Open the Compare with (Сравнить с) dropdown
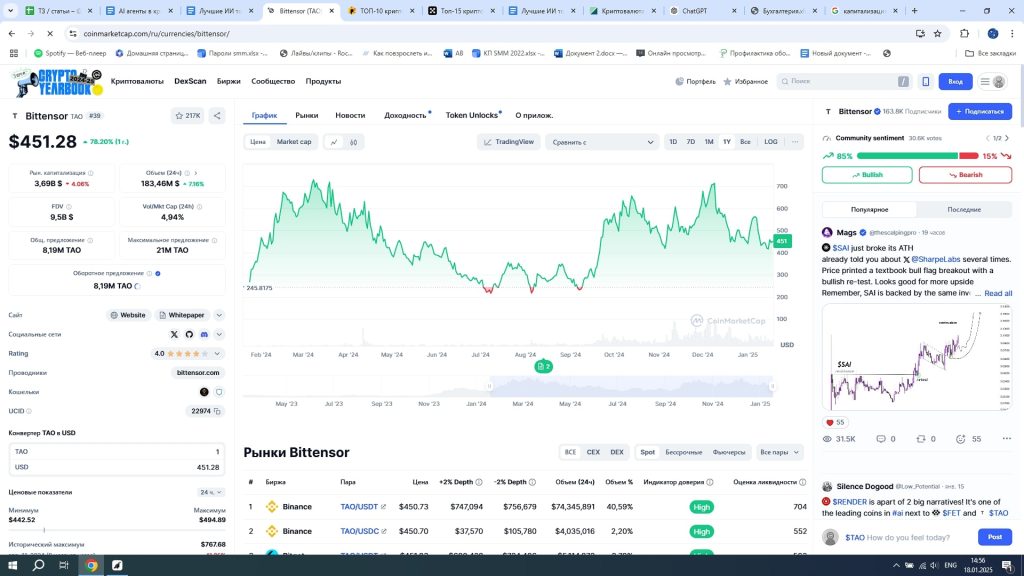Screen dimensions: 1024x576 [601, 142]
